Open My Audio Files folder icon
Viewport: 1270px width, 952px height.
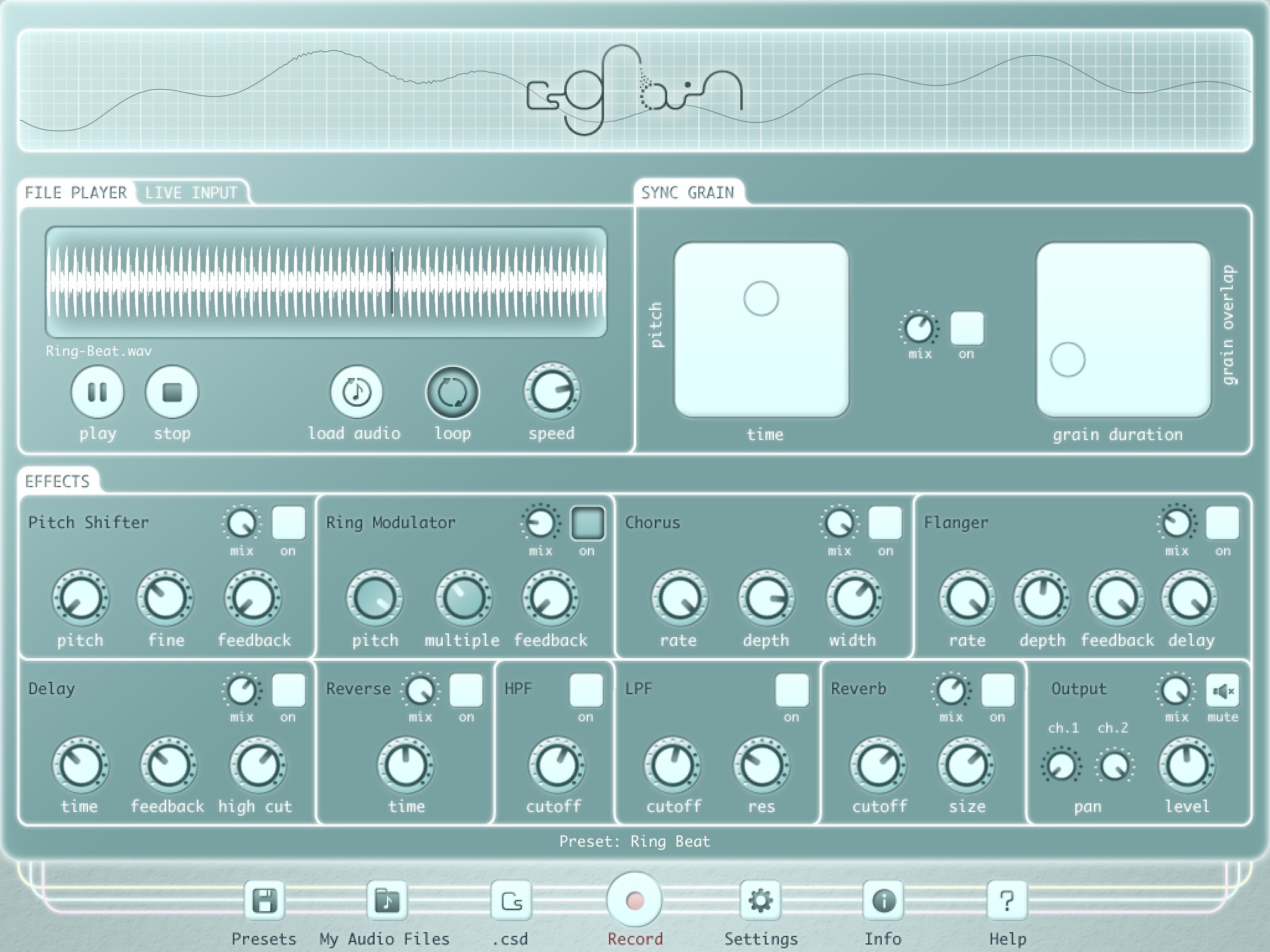point(387,901)
